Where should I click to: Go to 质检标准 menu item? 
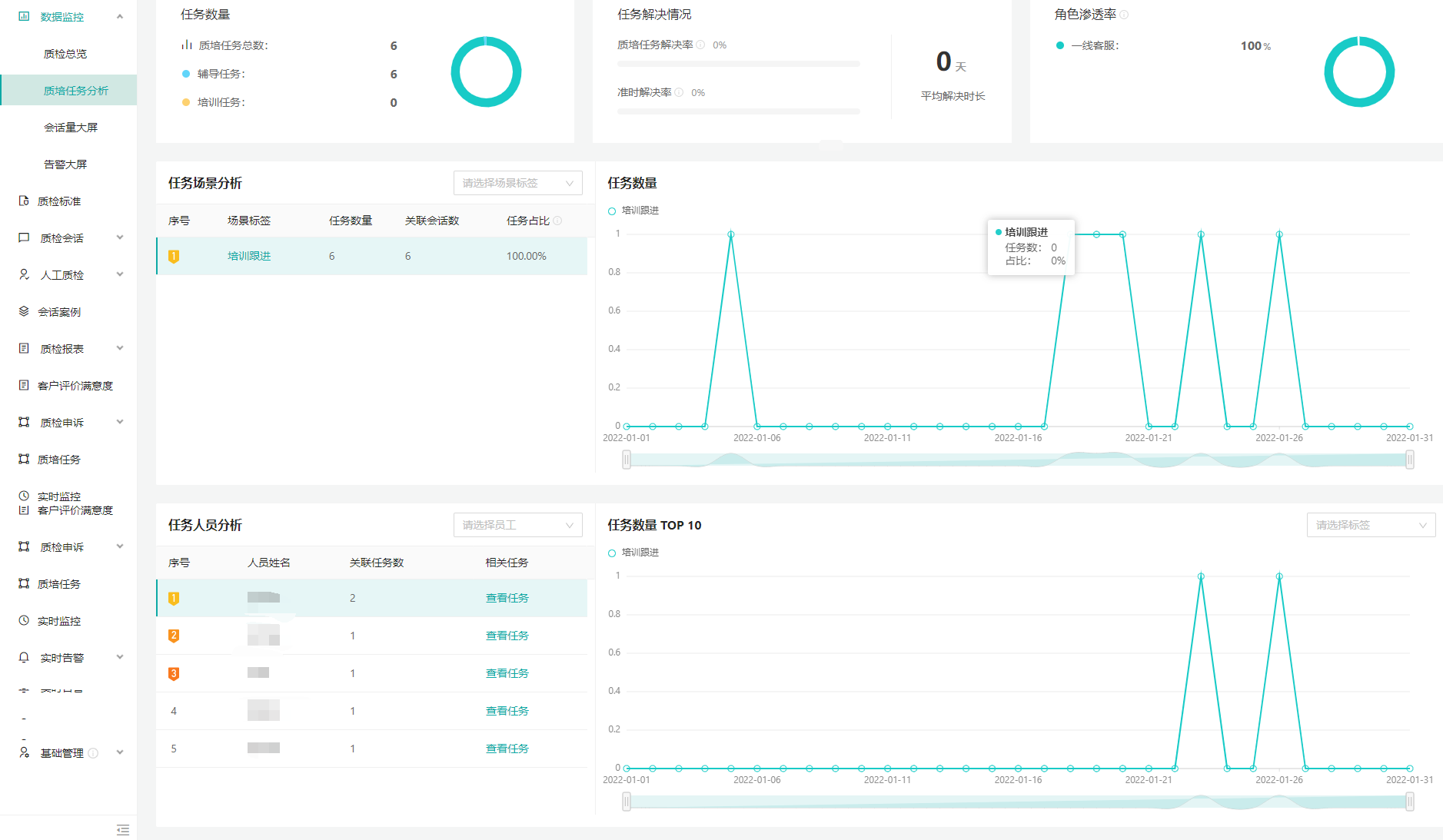tap(59, 201)
